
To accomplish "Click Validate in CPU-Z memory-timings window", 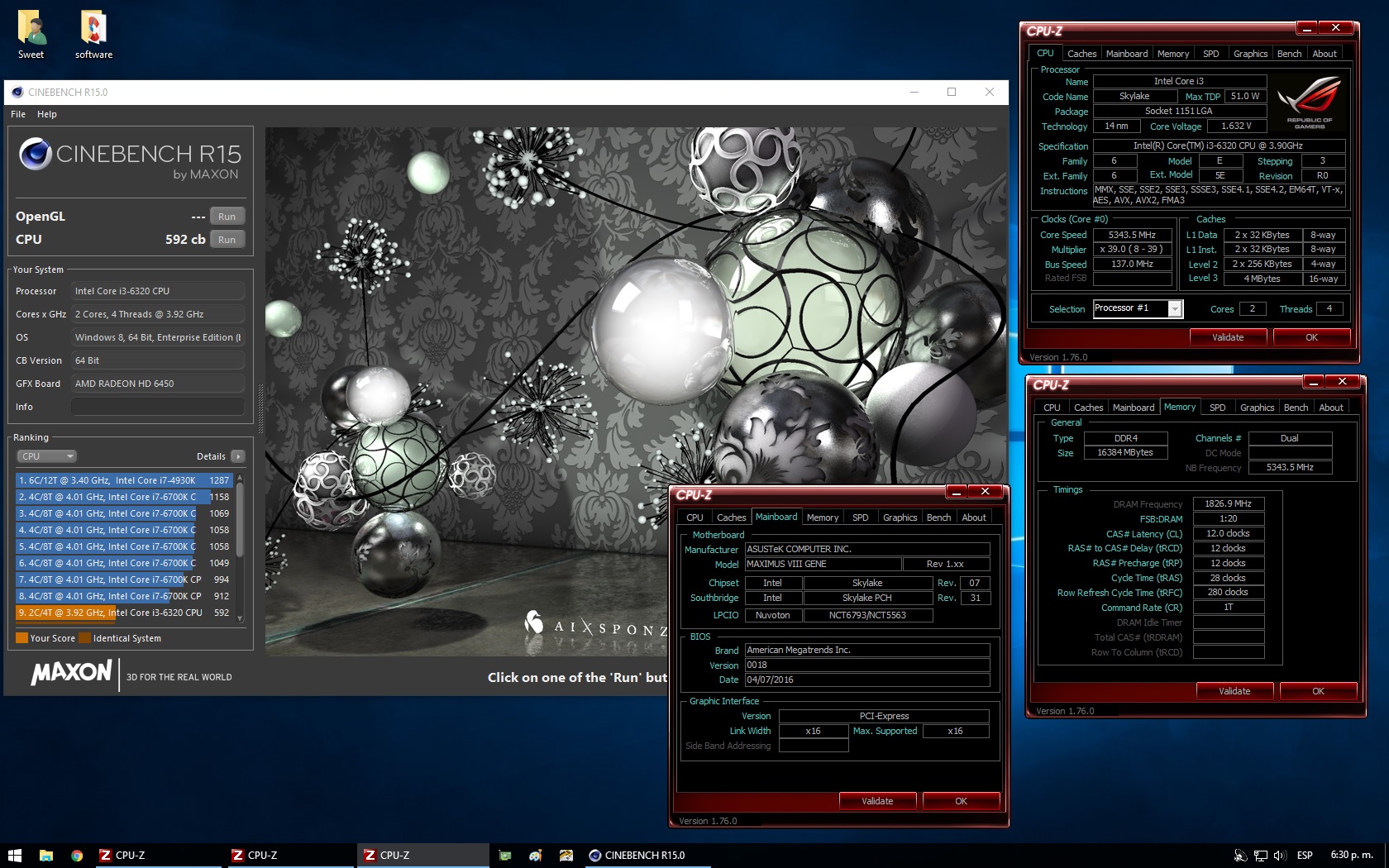I will [x=1234, y=691].
